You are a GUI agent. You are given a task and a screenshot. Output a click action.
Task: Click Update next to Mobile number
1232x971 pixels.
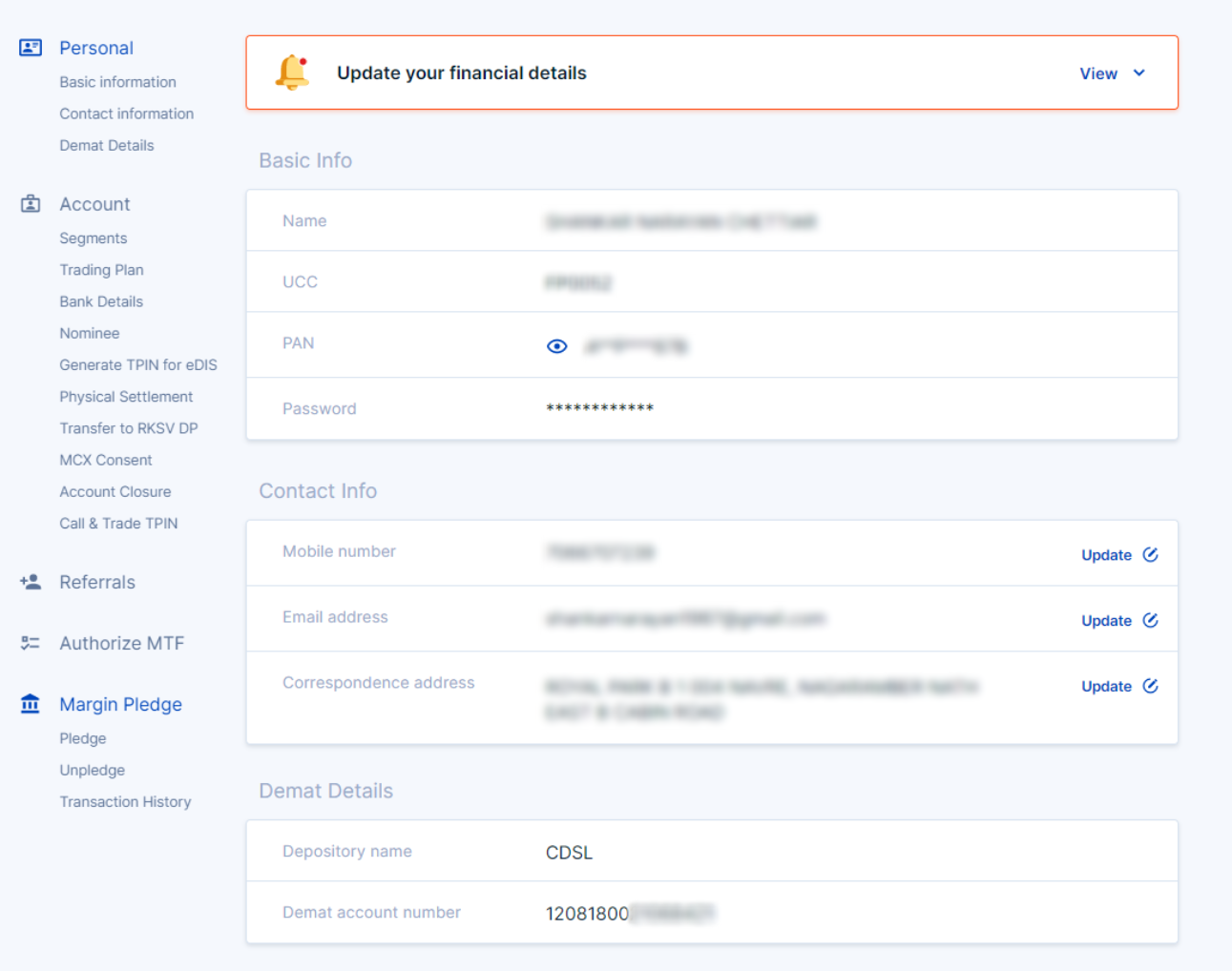point(1106,554)
